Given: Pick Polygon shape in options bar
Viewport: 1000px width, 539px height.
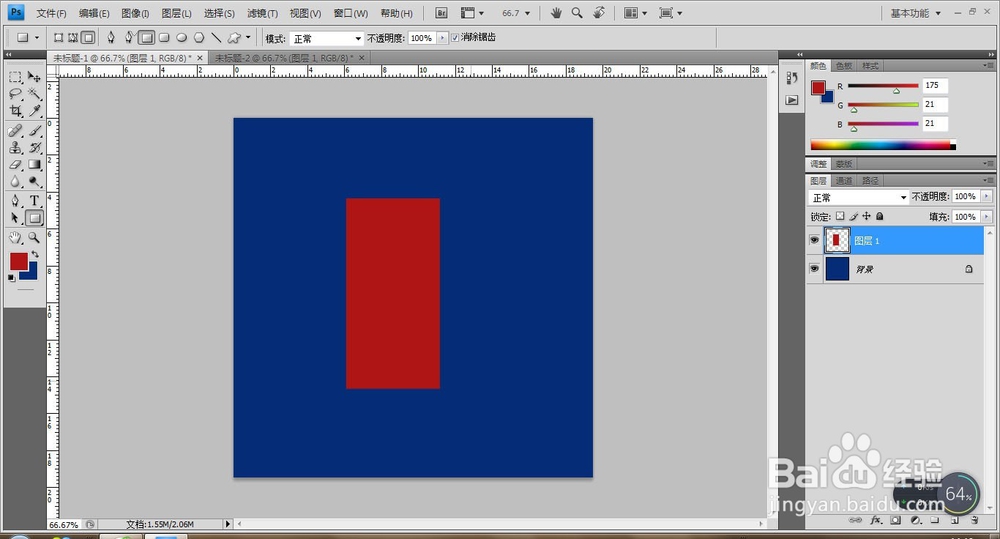Looking at the screenshot, I should point(199,38).
